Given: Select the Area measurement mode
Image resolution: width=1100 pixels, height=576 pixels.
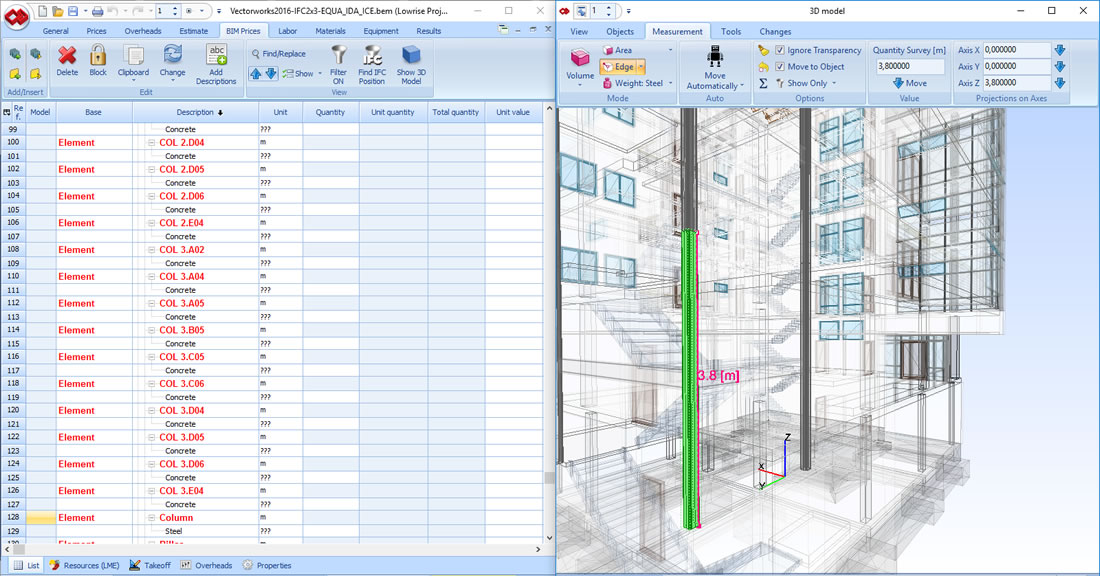Looking at the screenshot, I should tap(617, 51).
